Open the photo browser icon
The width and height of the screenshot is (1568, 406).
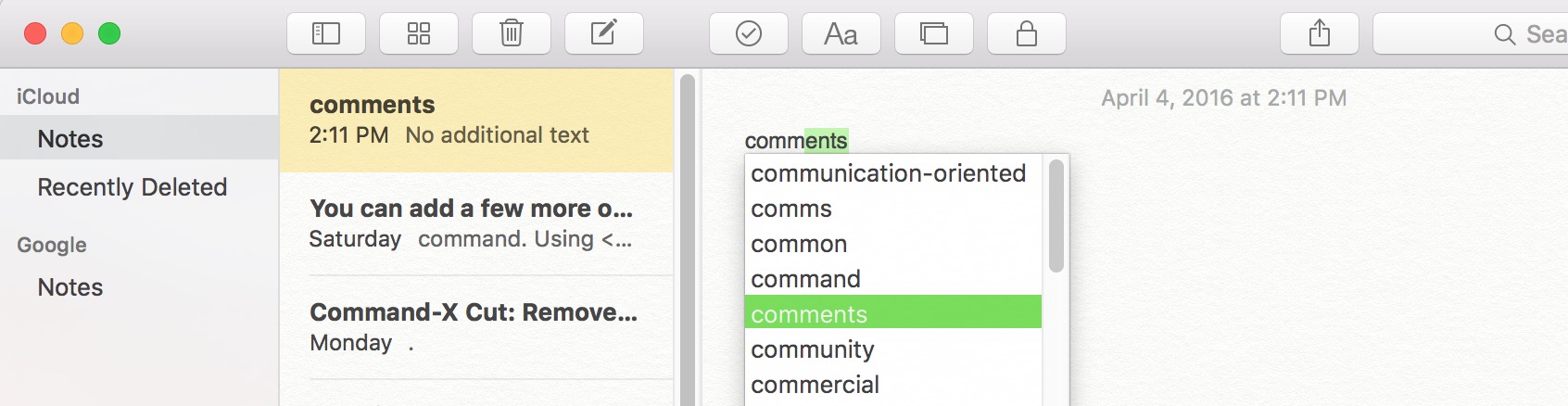934,34
